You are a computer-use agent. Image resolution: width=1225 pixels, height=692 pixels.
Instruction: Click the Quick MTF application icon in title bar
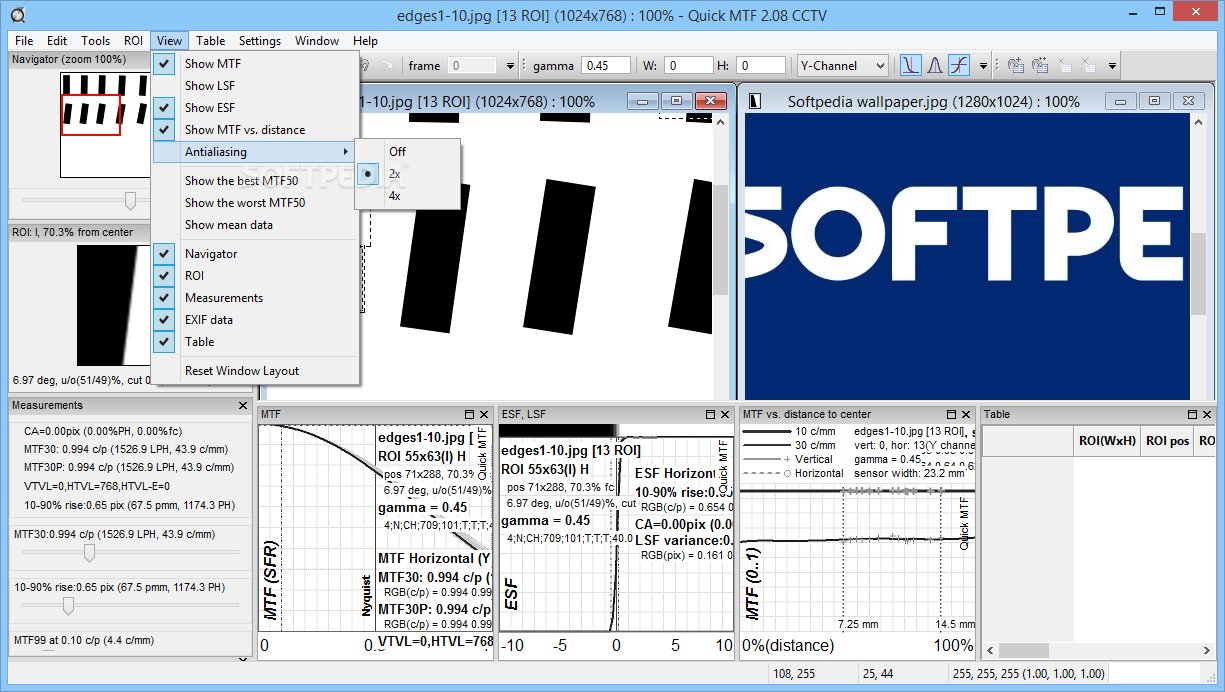(17, 15)
